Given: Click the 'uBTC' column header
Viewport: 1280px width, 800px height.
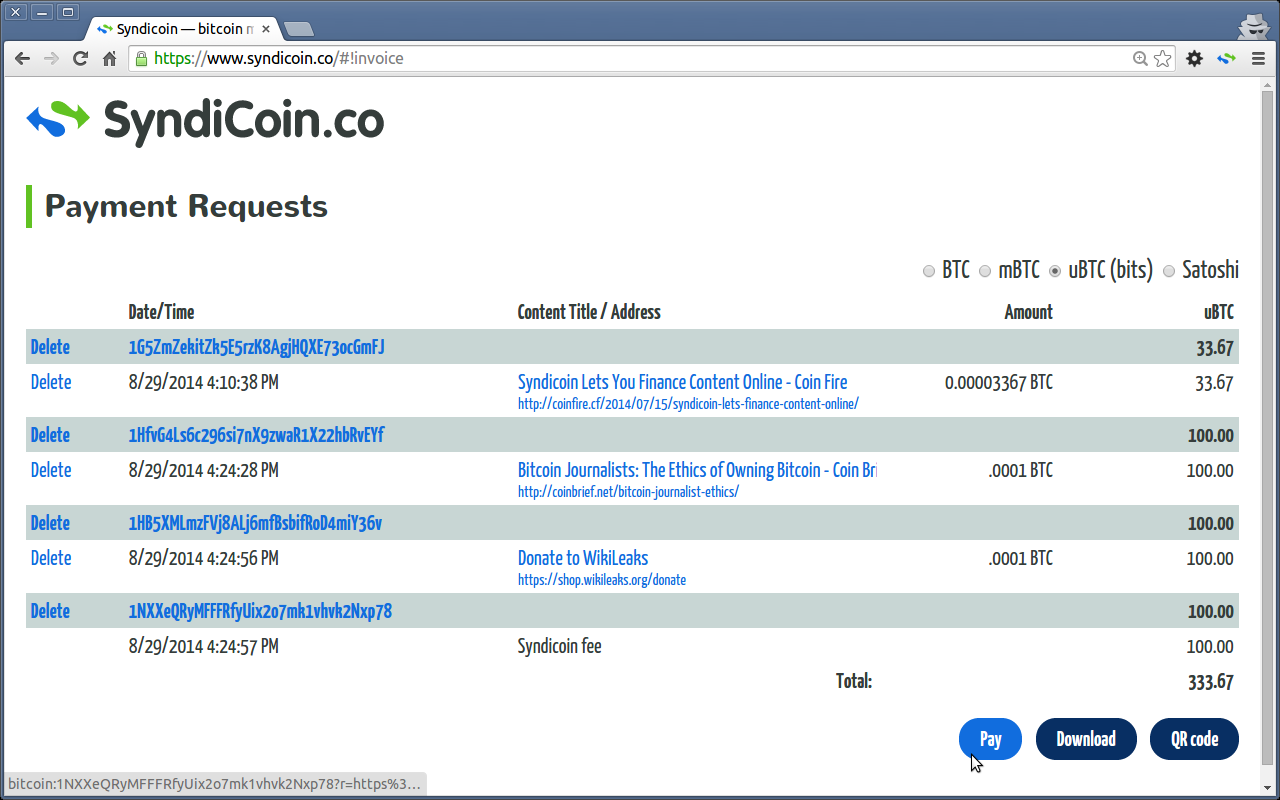Looking at the screenshot, I should [x=1219, y=312].
